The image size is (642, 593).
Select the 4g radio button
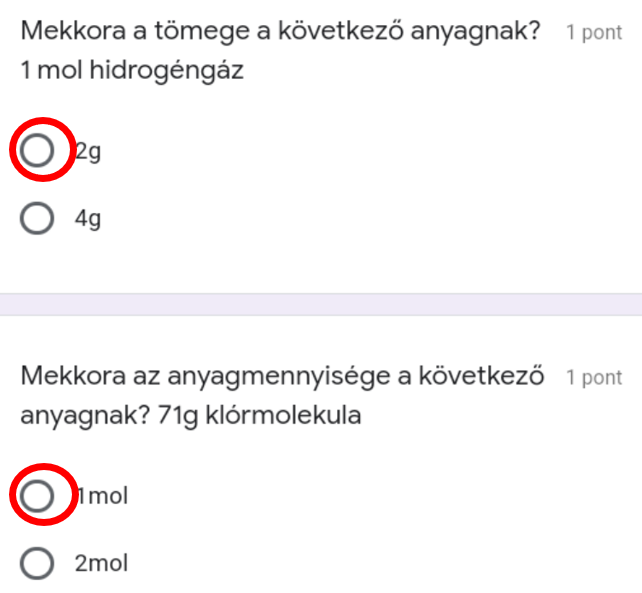tap(38, 219)
